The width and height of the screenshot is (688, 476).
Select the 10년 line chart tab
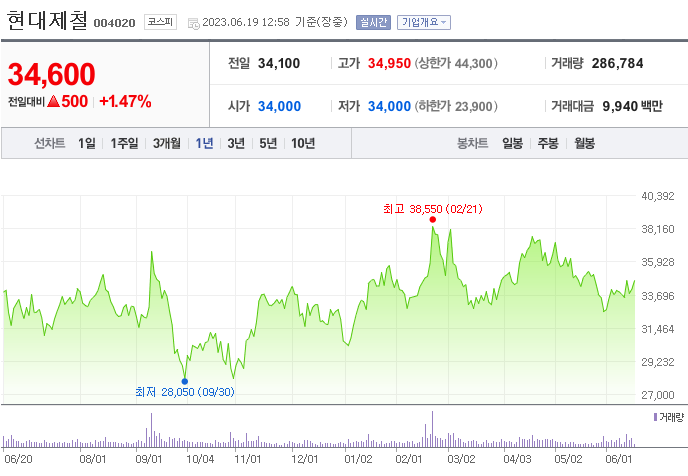(303, 143)
